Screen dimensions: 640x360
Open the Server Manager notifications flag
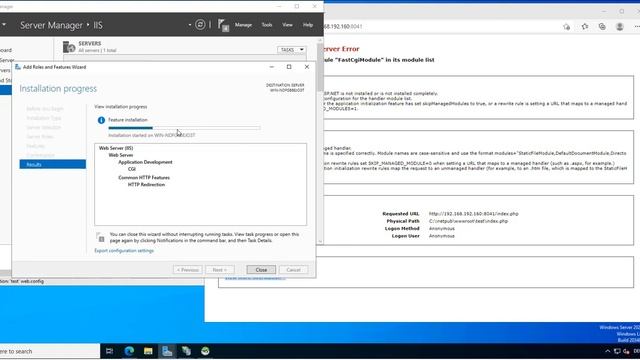tap(223, 25)
